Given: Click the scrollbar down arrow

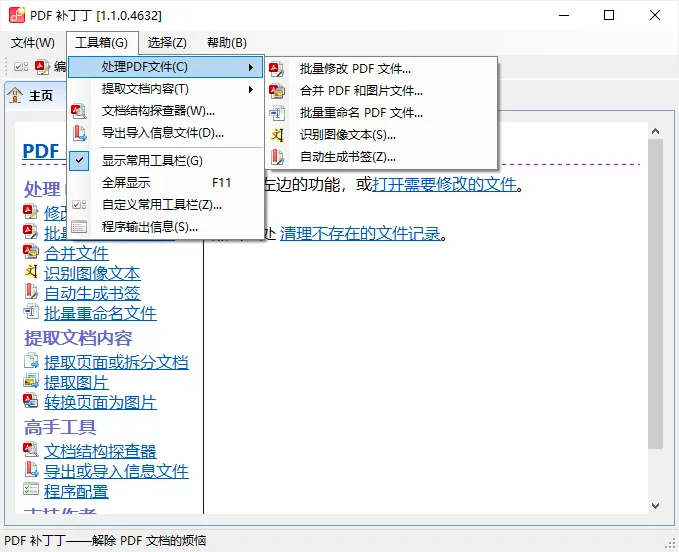Looking at the screenshot, I should click(x=656, y=505).
